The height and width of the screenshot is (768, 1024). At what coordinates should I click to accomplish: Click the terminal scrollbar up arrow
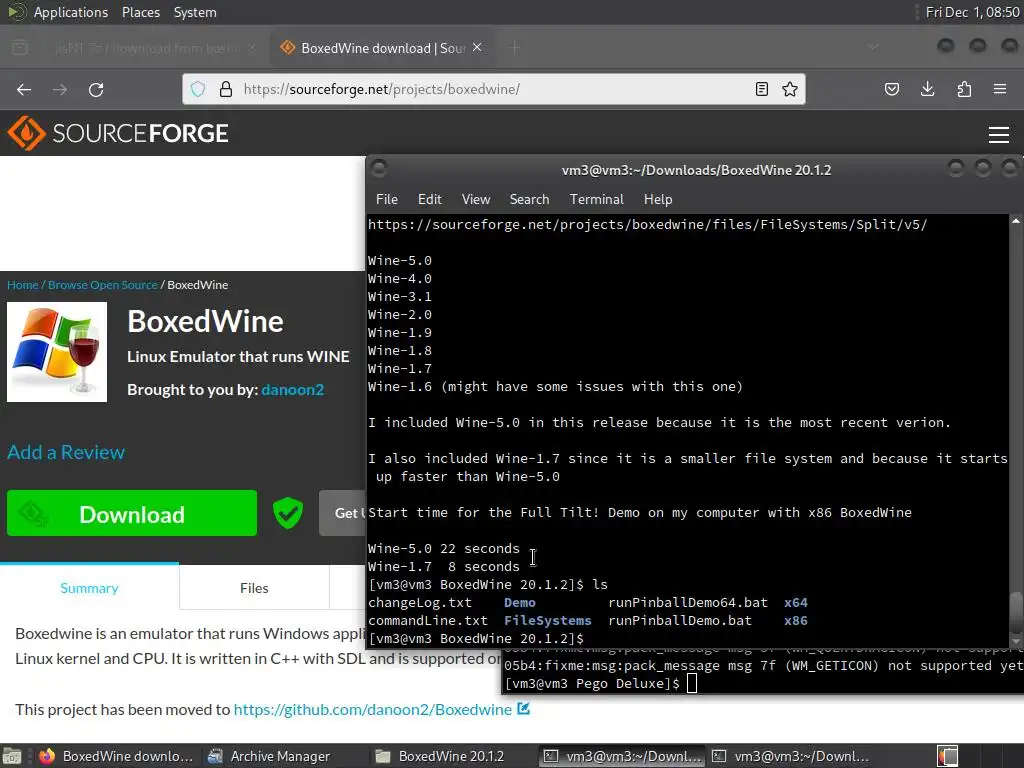(1016, 221)
